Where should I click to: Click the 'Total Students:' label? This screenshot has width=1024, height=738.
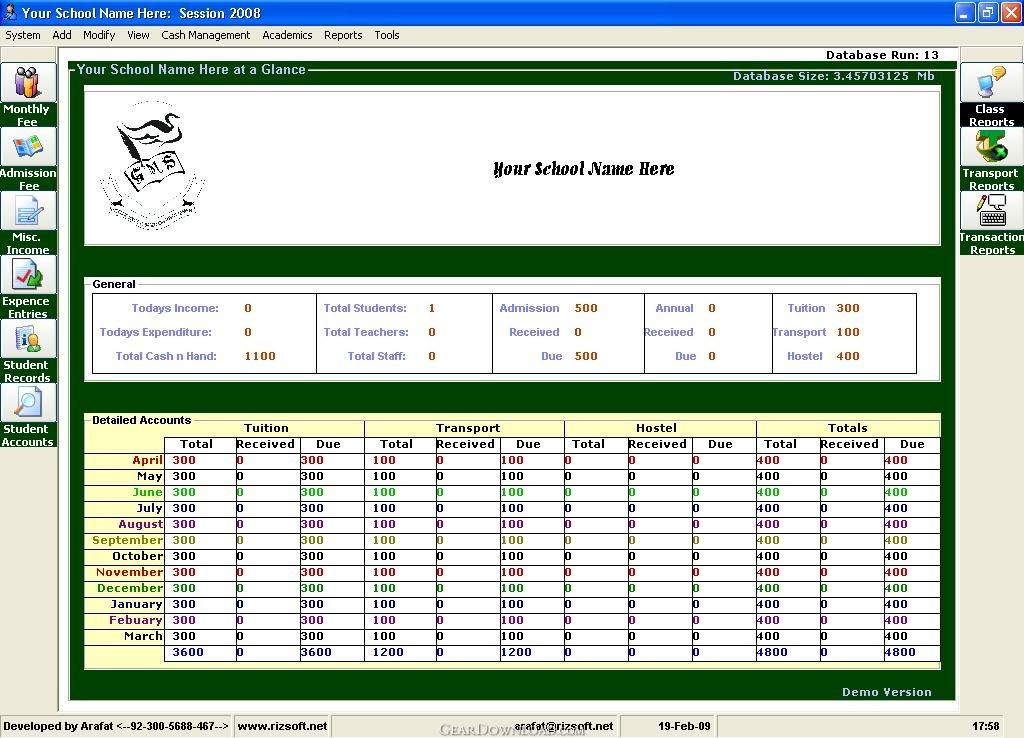[x=365, y=308]
